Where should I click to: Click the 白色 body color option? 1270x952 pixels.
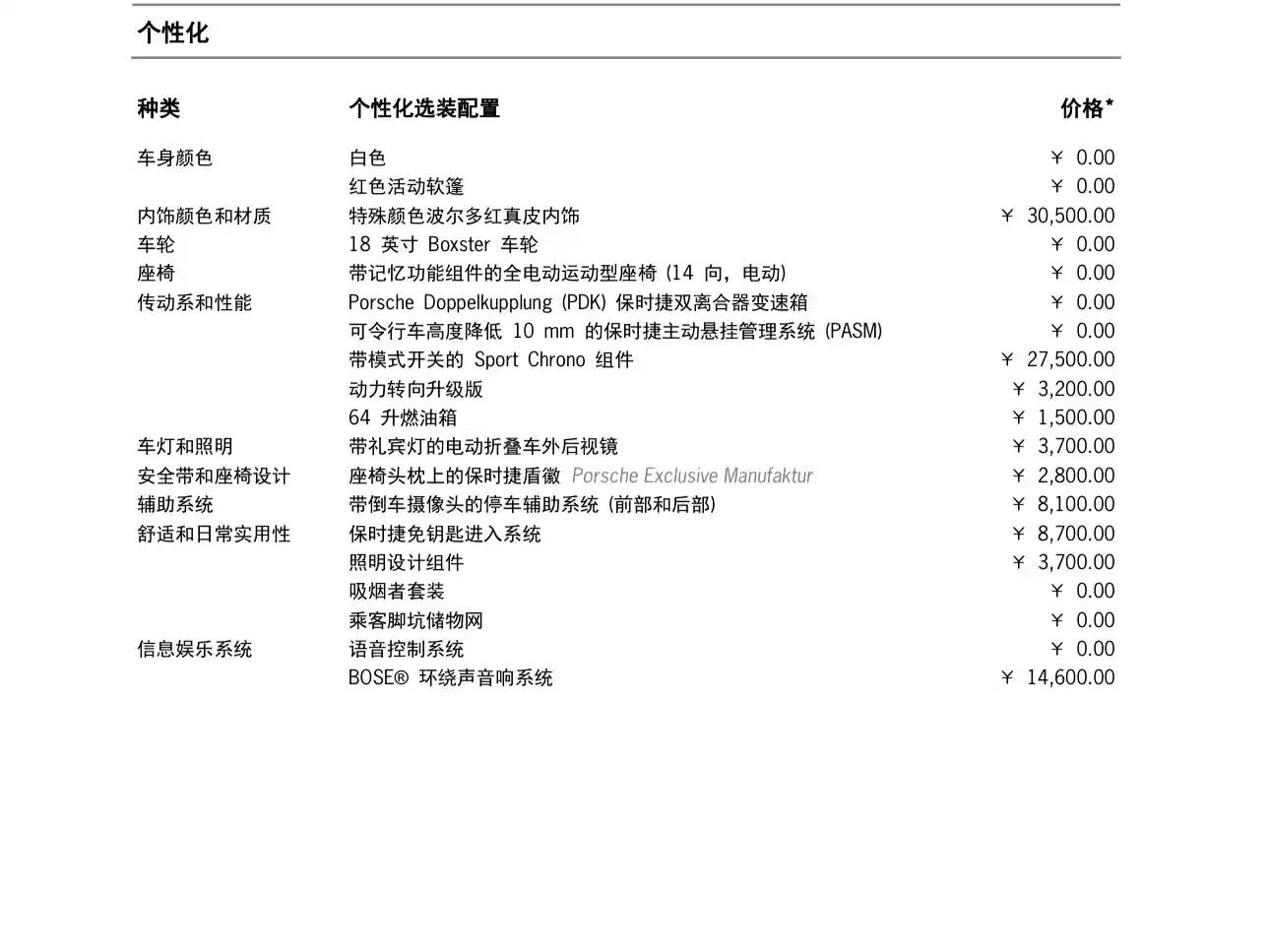[x=367, y=158]
